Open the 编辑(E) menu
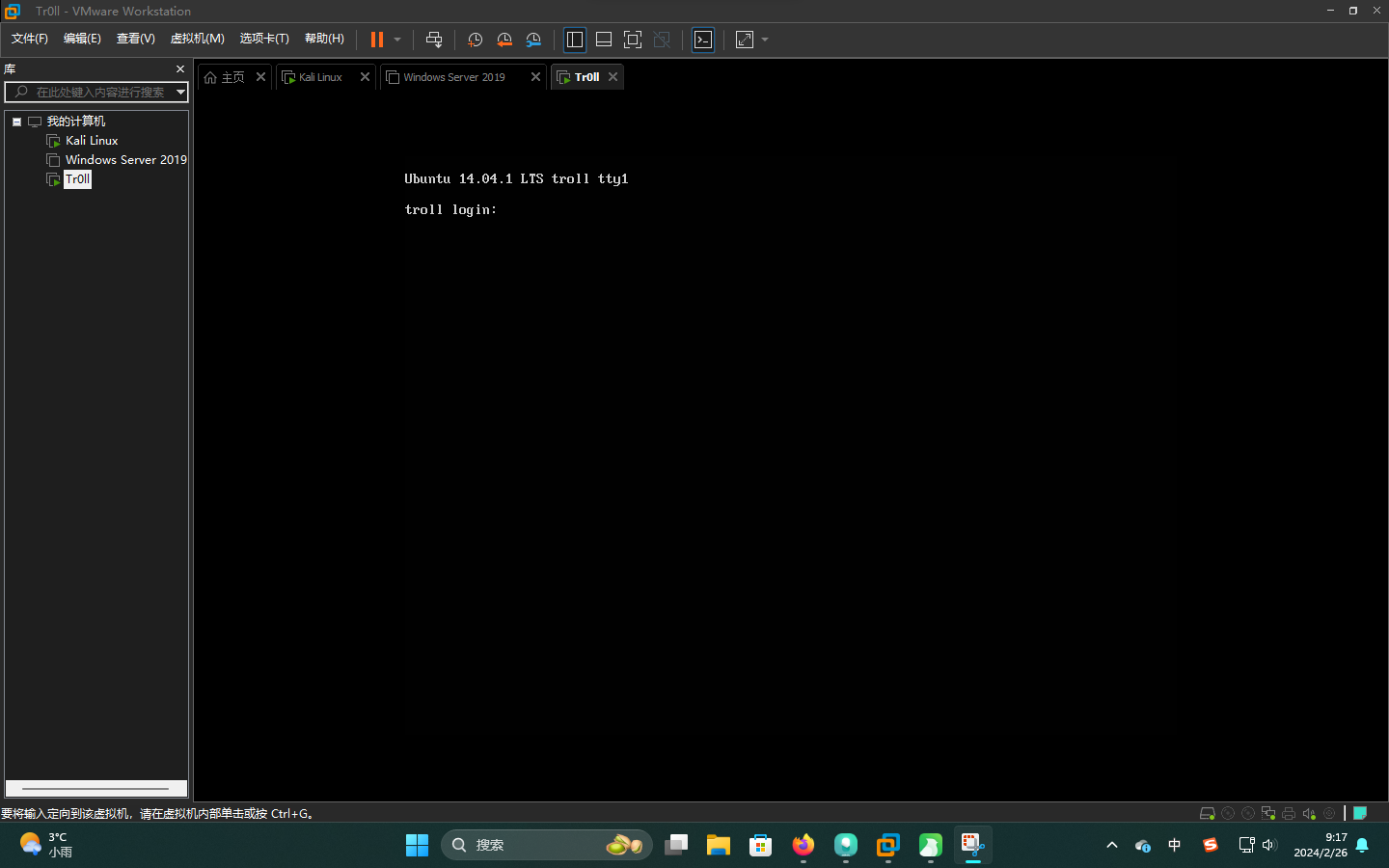 [82, 39]
